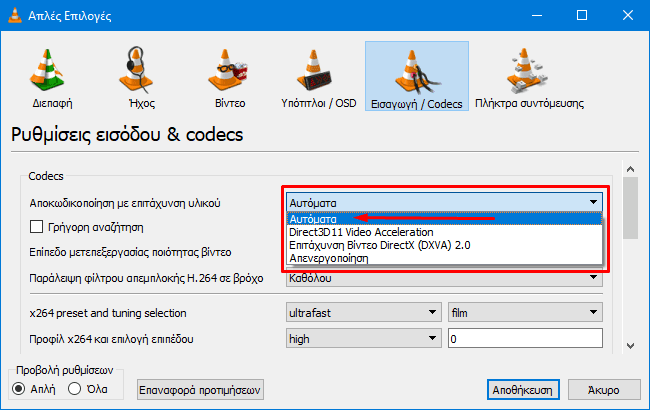This screenshot has width=650, height=410.
Task: Click the x264 preset and tuning selection label
Action: click(108, 313)
